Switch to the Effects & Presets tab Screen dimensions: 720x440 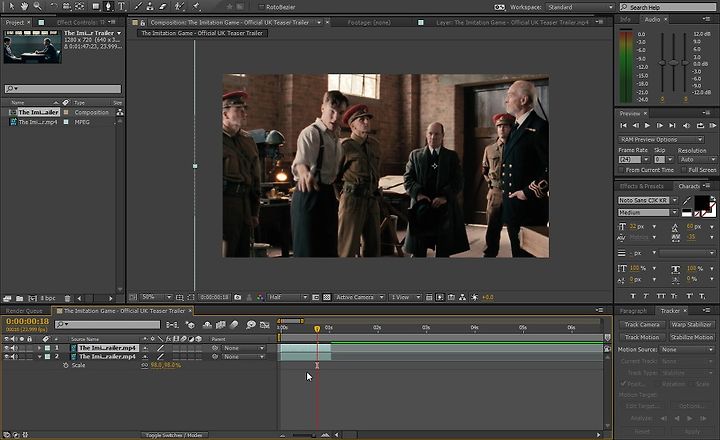point(641,186)
